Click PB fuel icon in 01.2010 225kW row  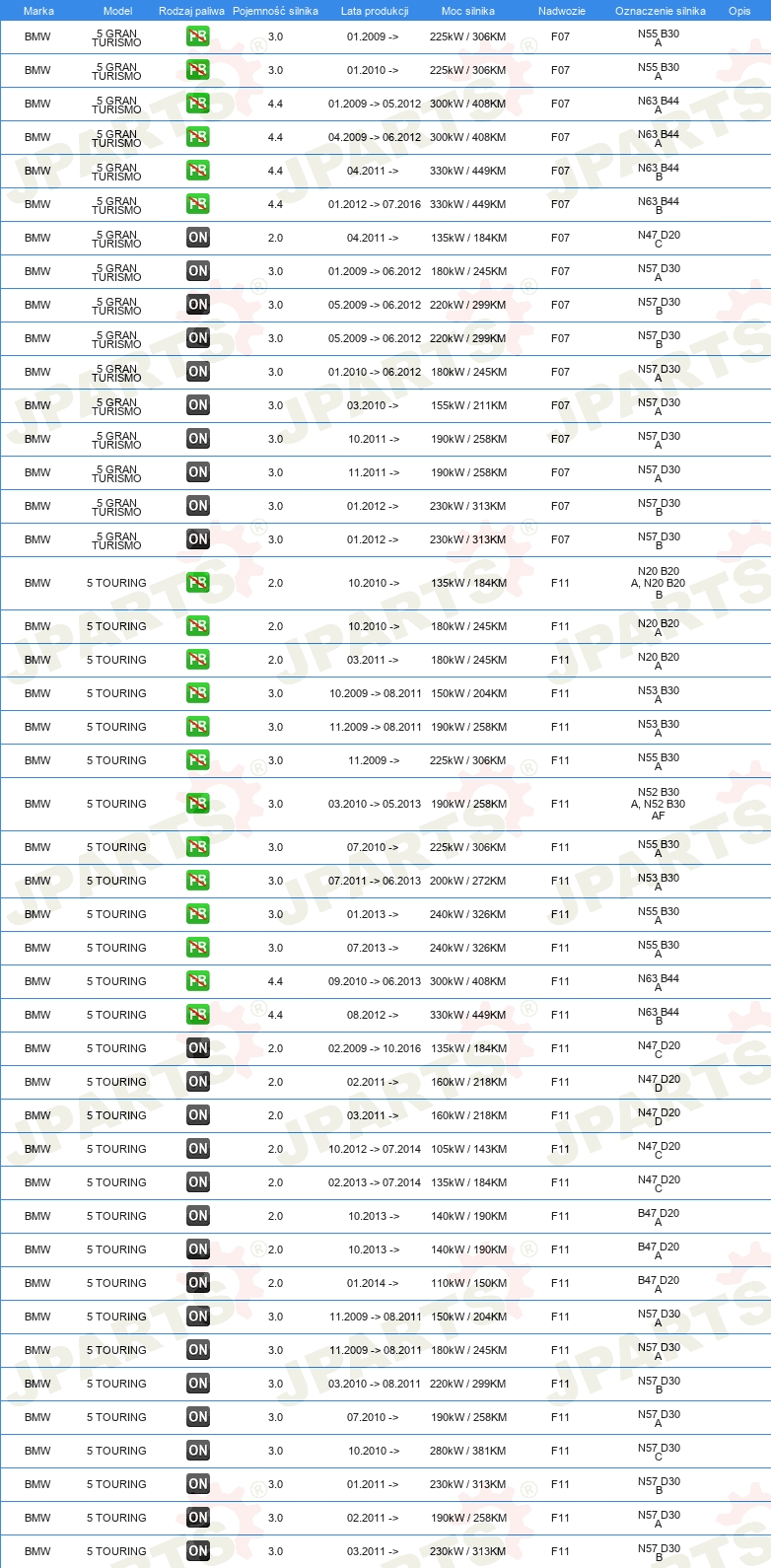(x=198, y=70)
